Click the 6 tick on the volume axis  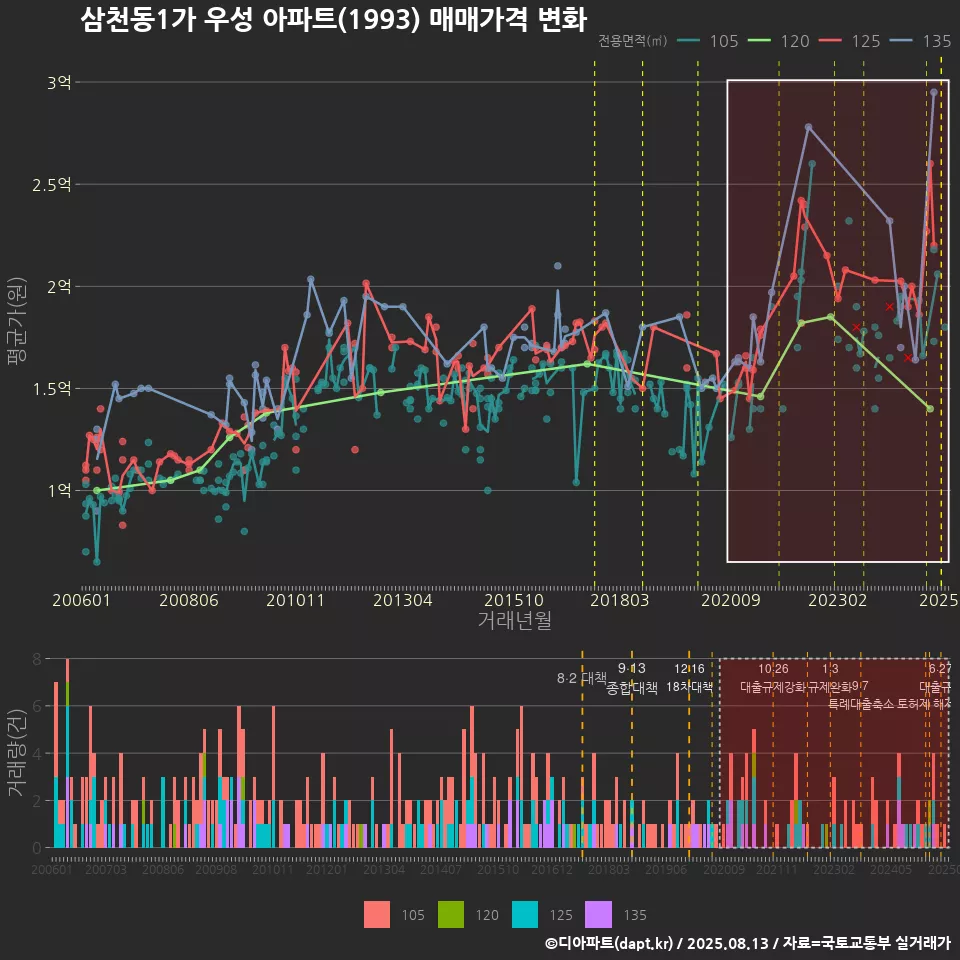37,707
